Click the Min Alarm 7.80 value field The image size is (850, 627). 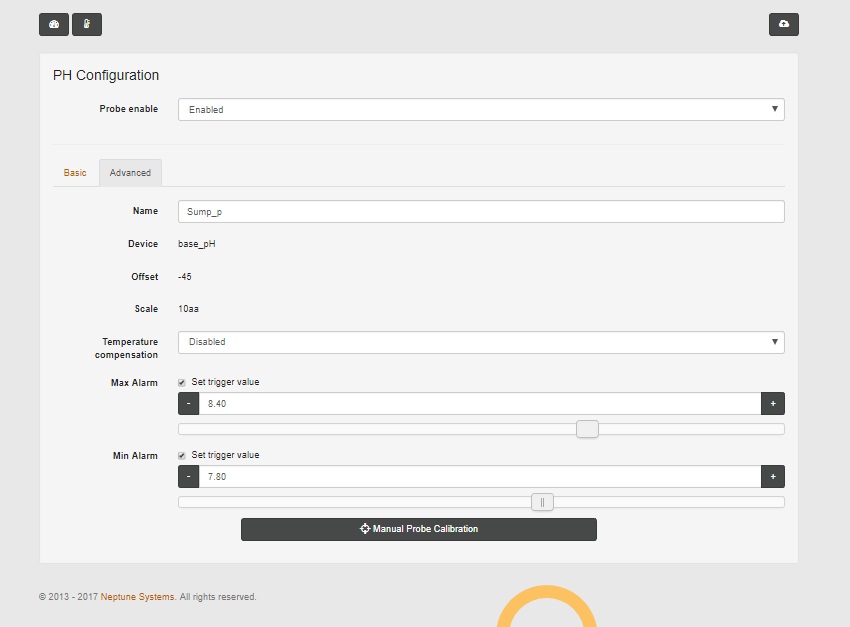[480, 477]
